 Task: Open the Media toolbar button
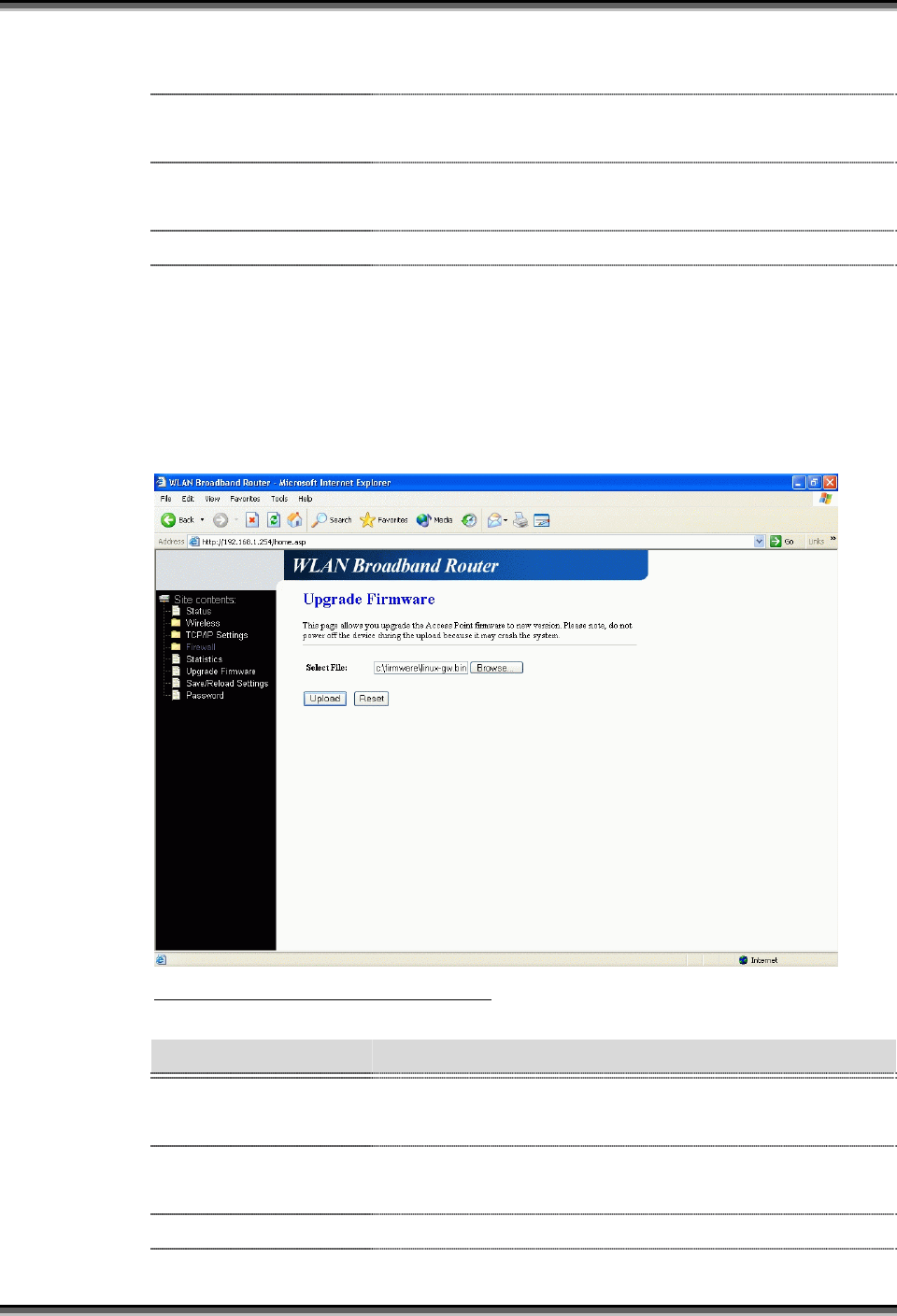click(x=434, y=520)
